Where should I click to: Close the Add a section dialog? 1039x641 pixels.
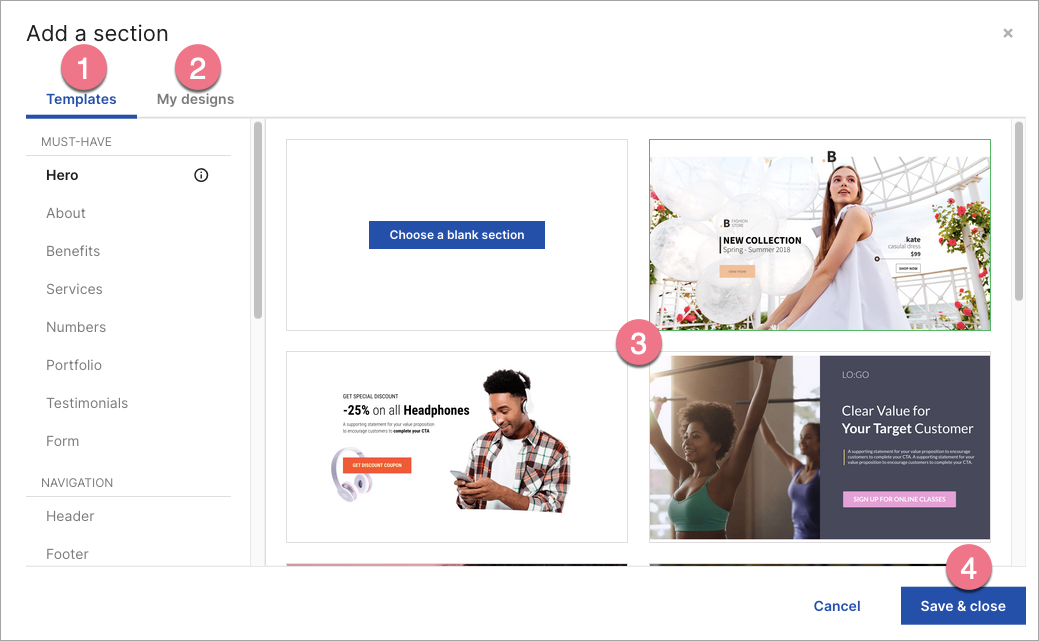click(x=1007, y=33)
